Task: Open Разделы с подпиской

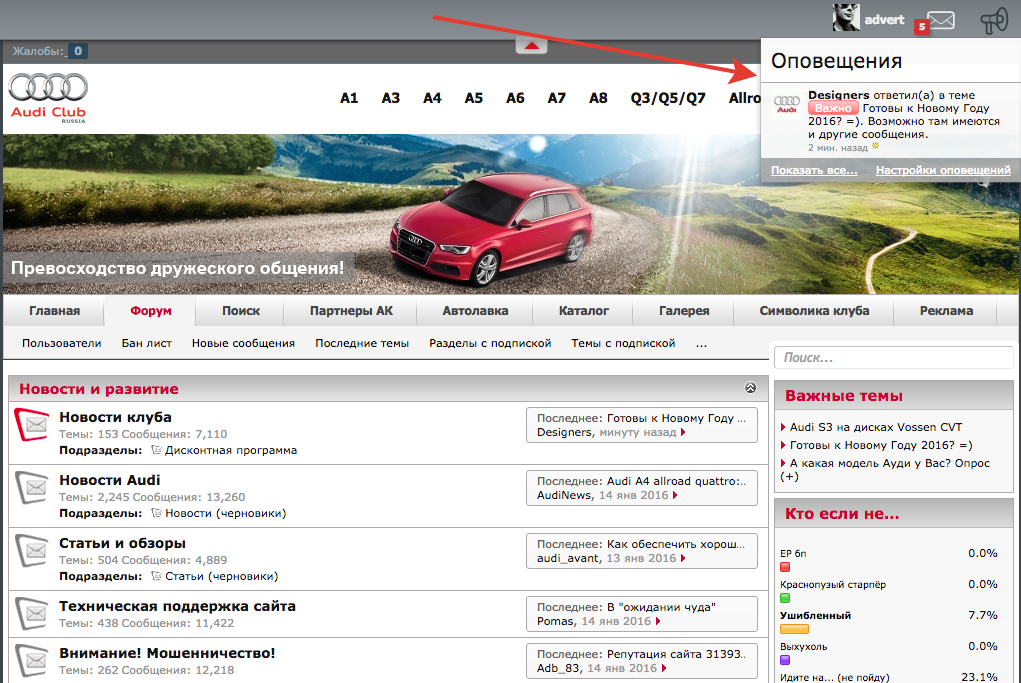Action: 490,343
